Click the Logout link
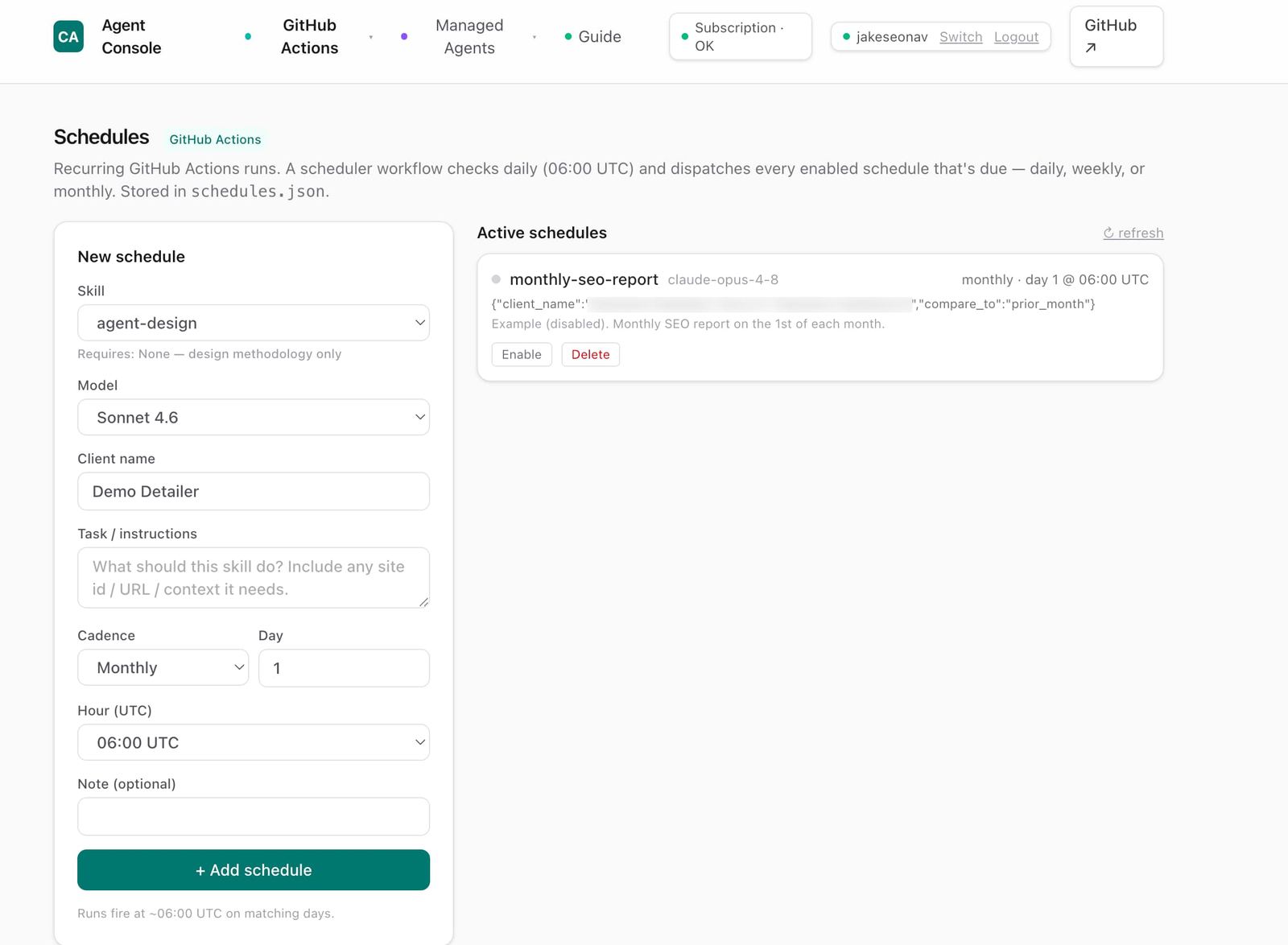Screen dimensions: 1288x945 1016,37
